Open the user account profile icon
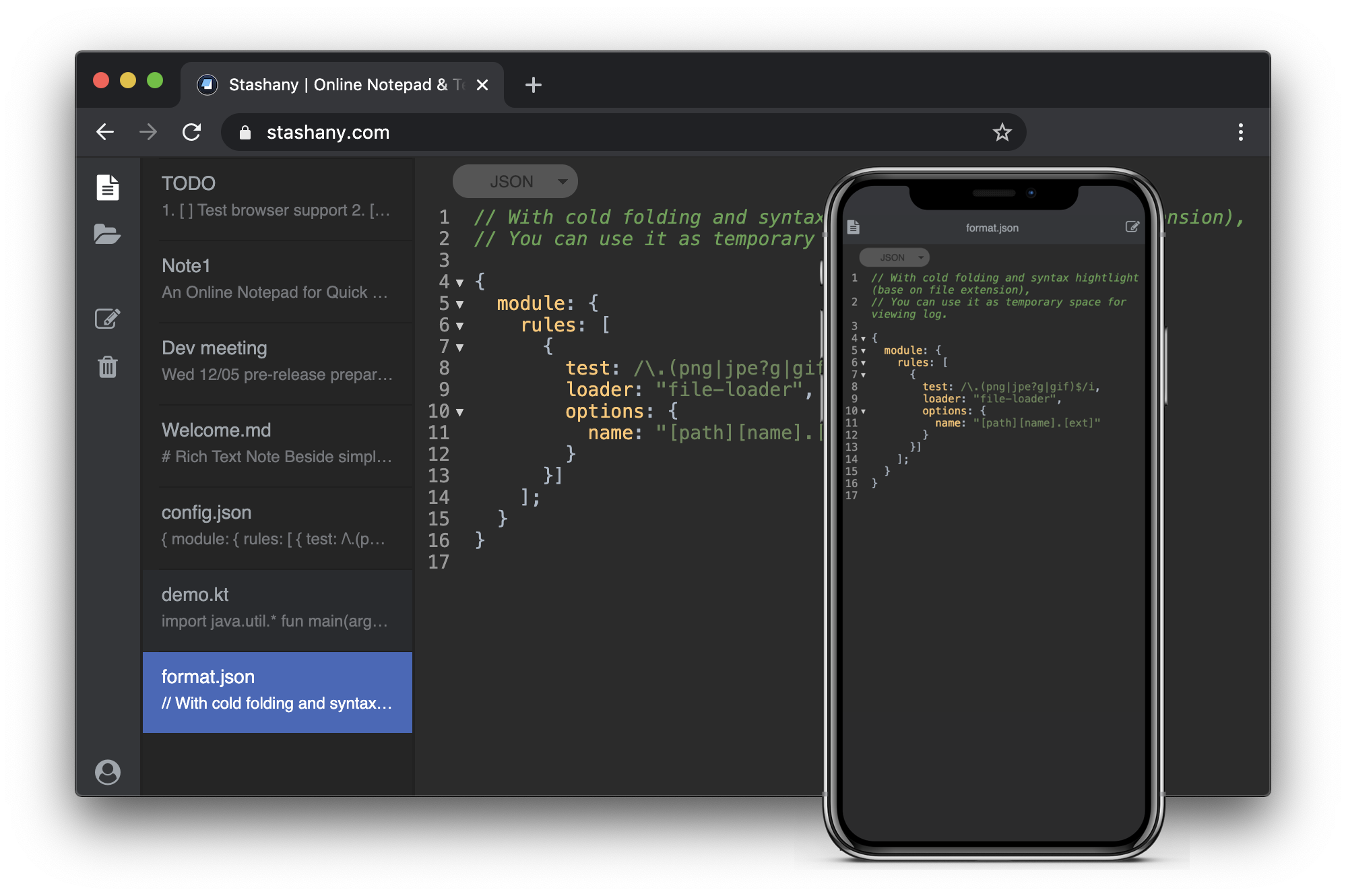 (x=108, y=771)
